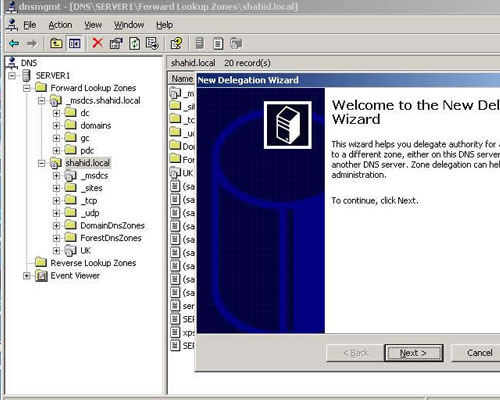Viewport: 500px width, 400px height.
Task: Click the Forward arrow toolbar icon
Action: (x=32, y=43)
